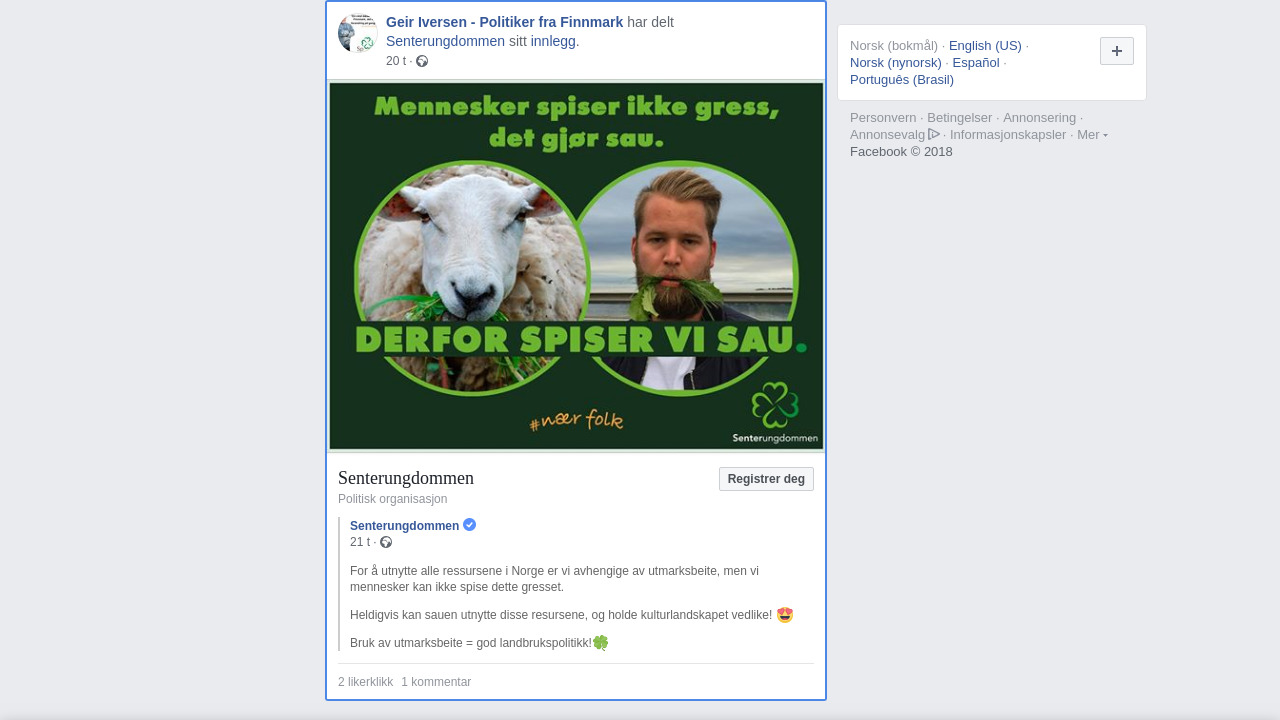Viewport: 1280px width, 720px height.
Task: Open the shared sheep meme image
Action: click(576, 266)
